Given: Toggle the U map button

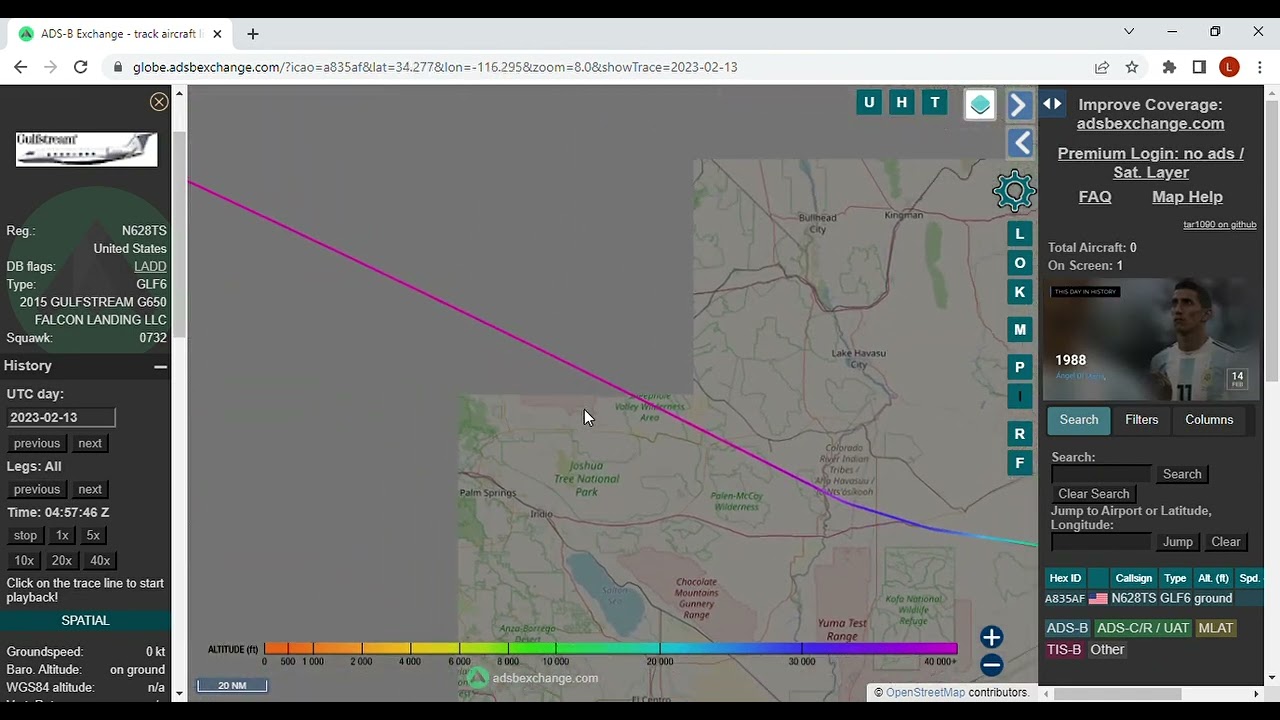Looking at the screenshot, I should 869,102.
